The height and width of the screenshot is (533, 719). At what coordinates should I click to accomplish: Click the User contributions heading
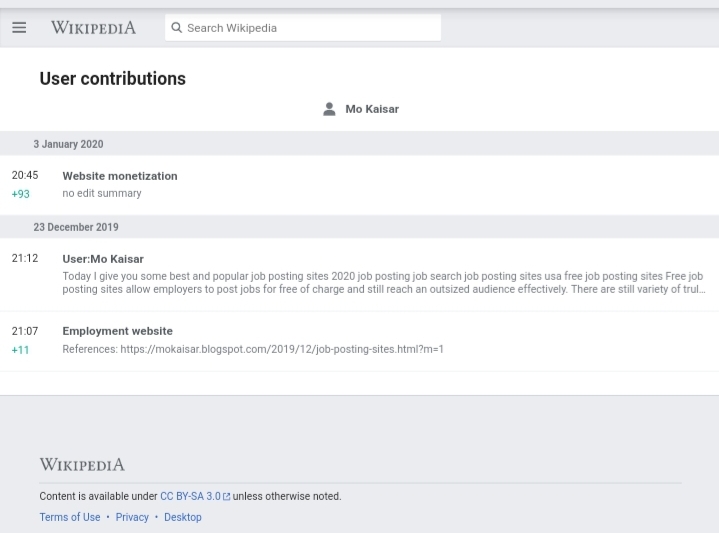(113, 79)
